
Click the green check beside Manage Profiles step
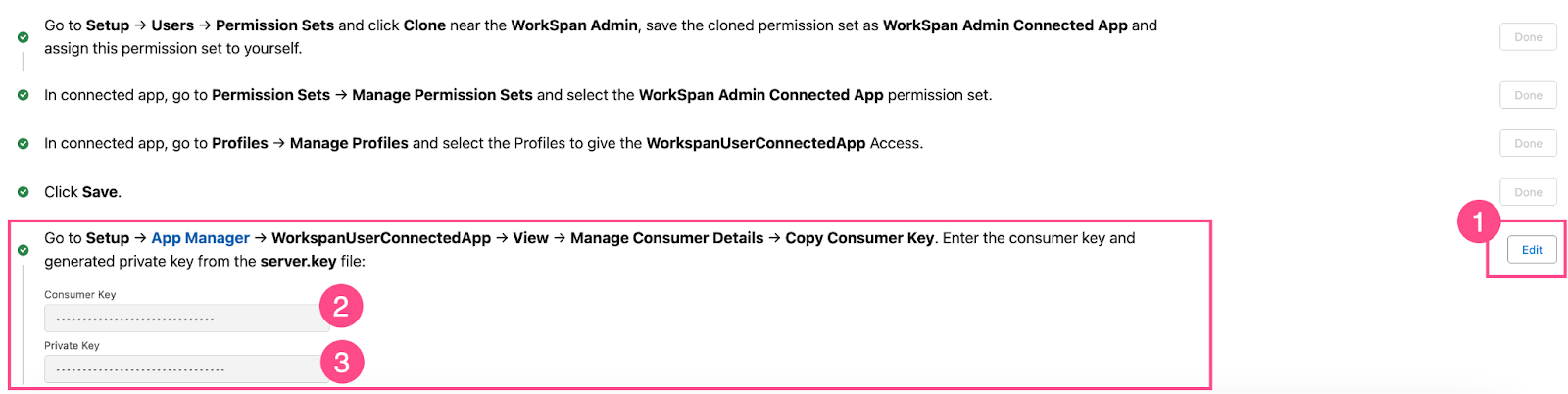point(23,143)
